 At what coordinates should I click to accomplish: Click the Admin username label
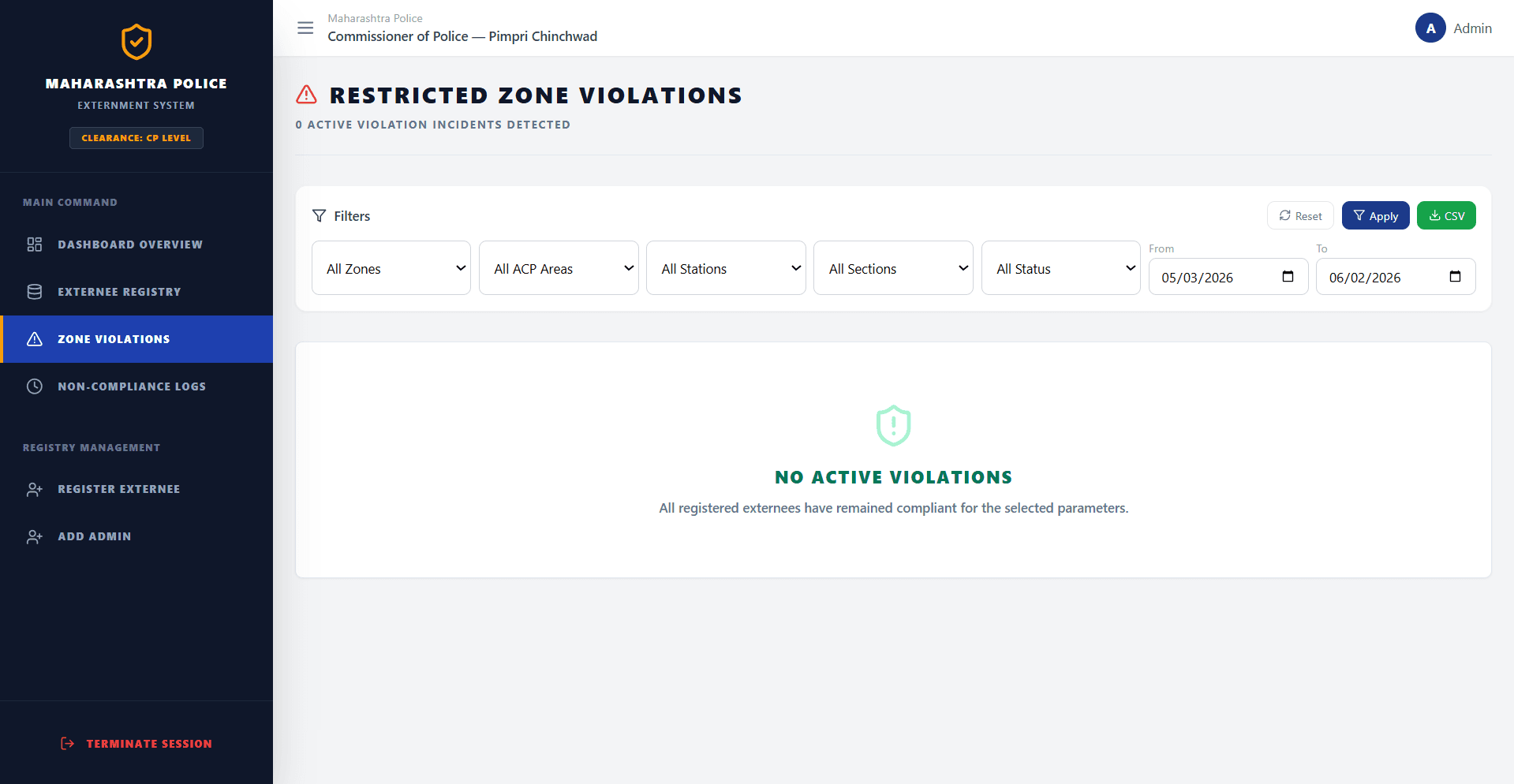point(1472,28)
